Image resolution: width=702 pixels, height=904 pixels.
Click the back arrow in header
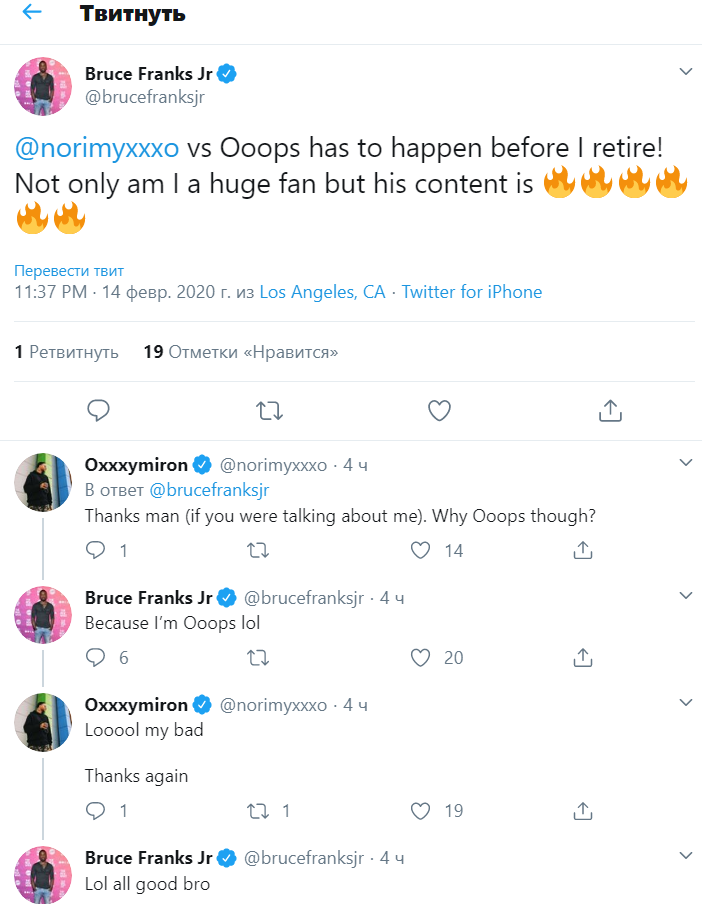click(x=32, y=14)
